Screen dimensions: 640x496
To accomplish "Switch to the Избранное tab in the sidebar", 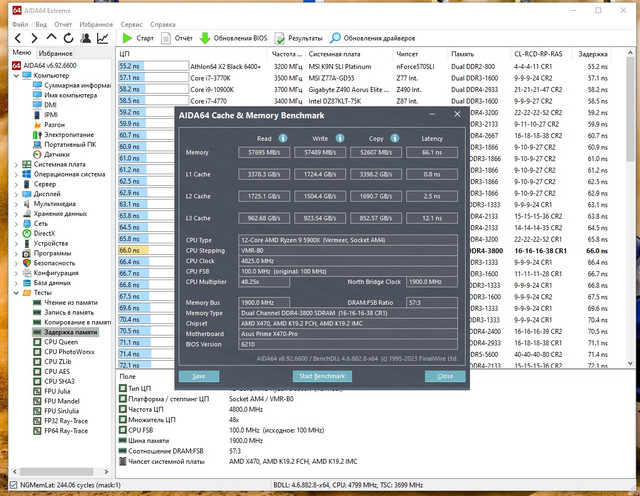I will (56, 53).
